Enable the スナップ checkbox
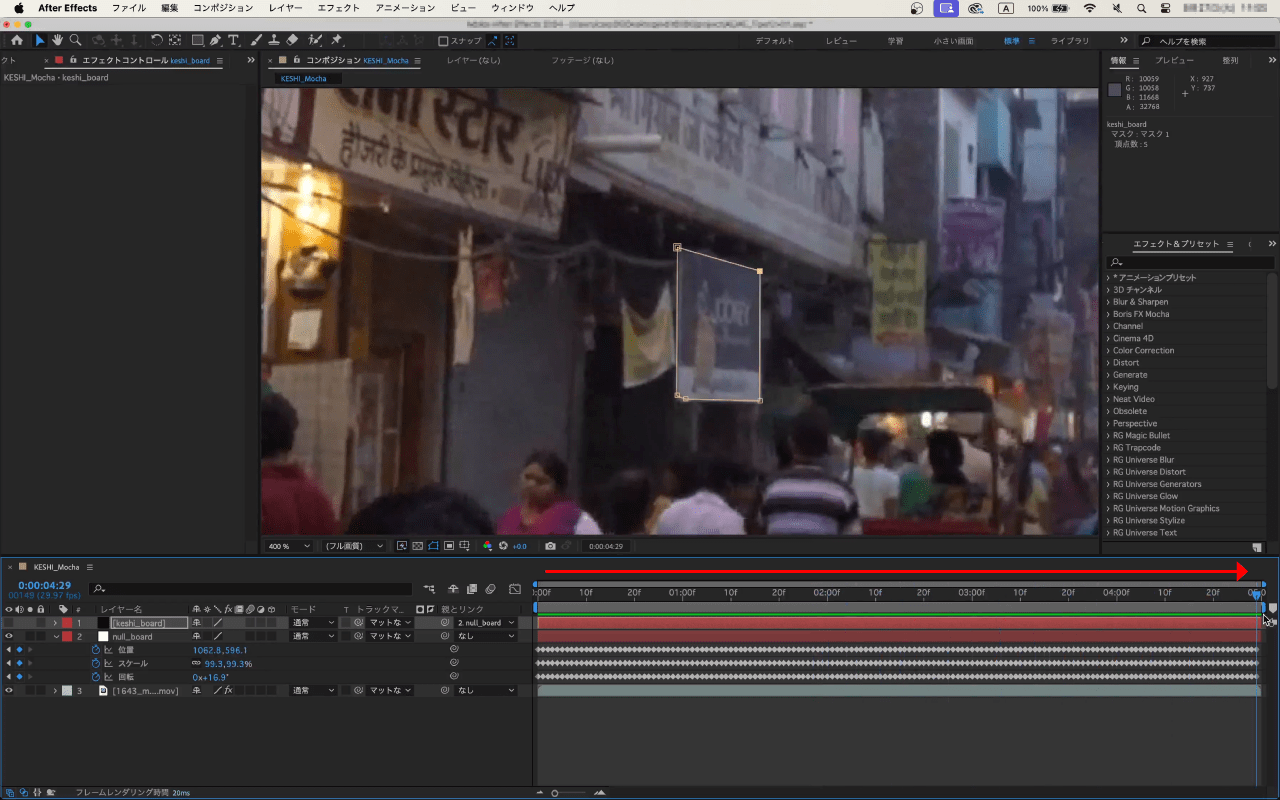 [x=444, y=41]
